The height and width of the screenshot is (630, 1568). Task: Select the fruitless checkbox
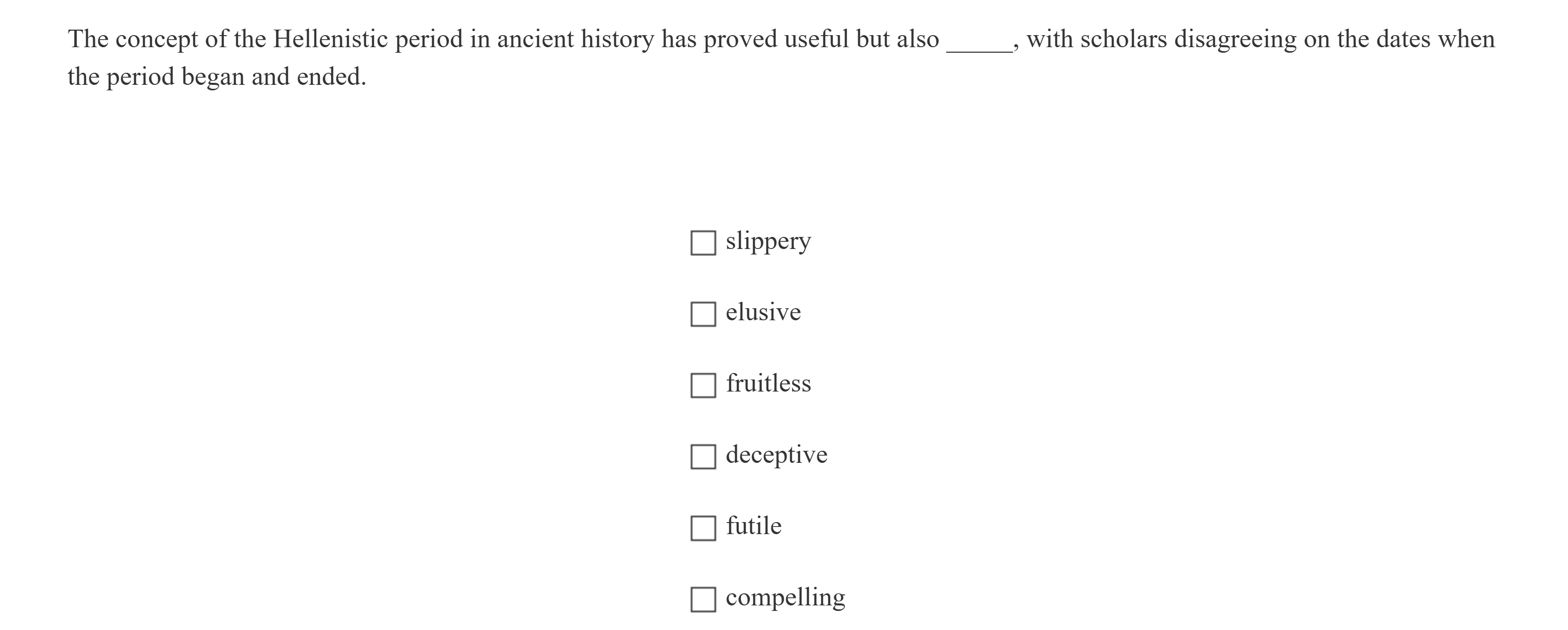pos(703,386)
